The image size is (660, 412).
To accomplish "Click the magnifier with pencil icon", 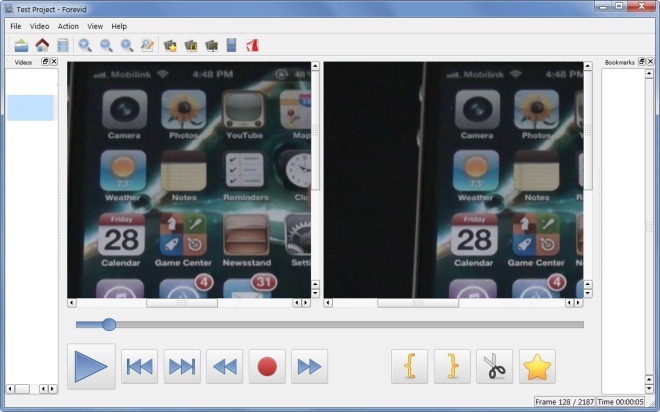I will click(147, 45).
